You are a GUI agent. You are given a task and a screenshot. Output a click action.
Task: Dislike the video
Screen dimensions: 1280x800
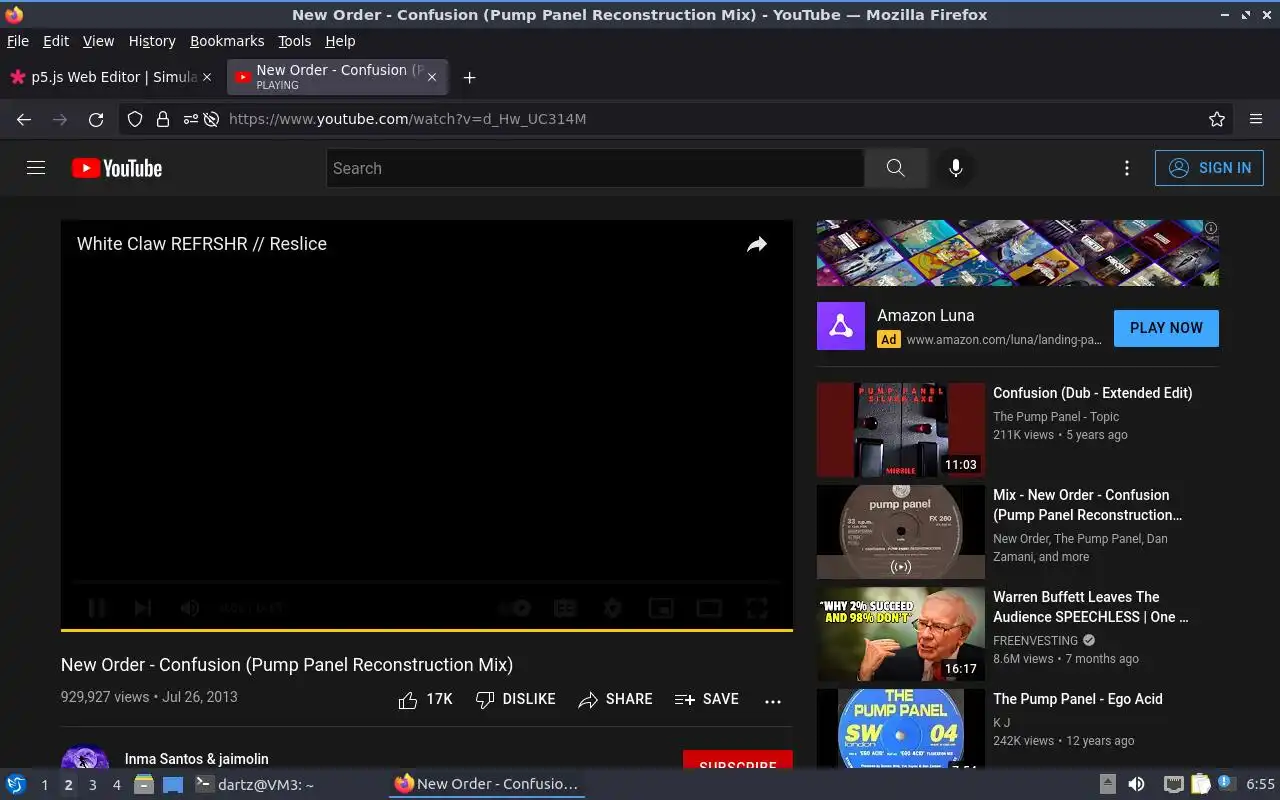[x=515, y=700]
